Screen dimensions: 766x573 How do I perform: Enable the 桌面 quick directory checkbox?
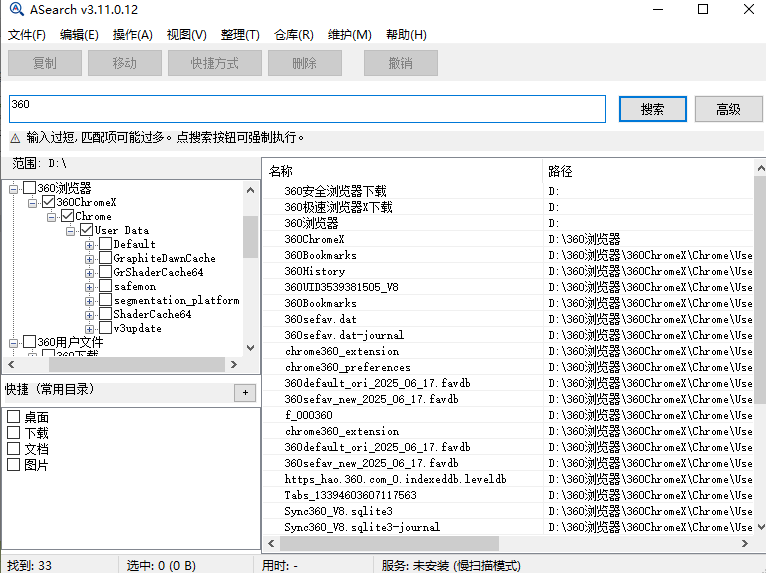click(14, 417)
